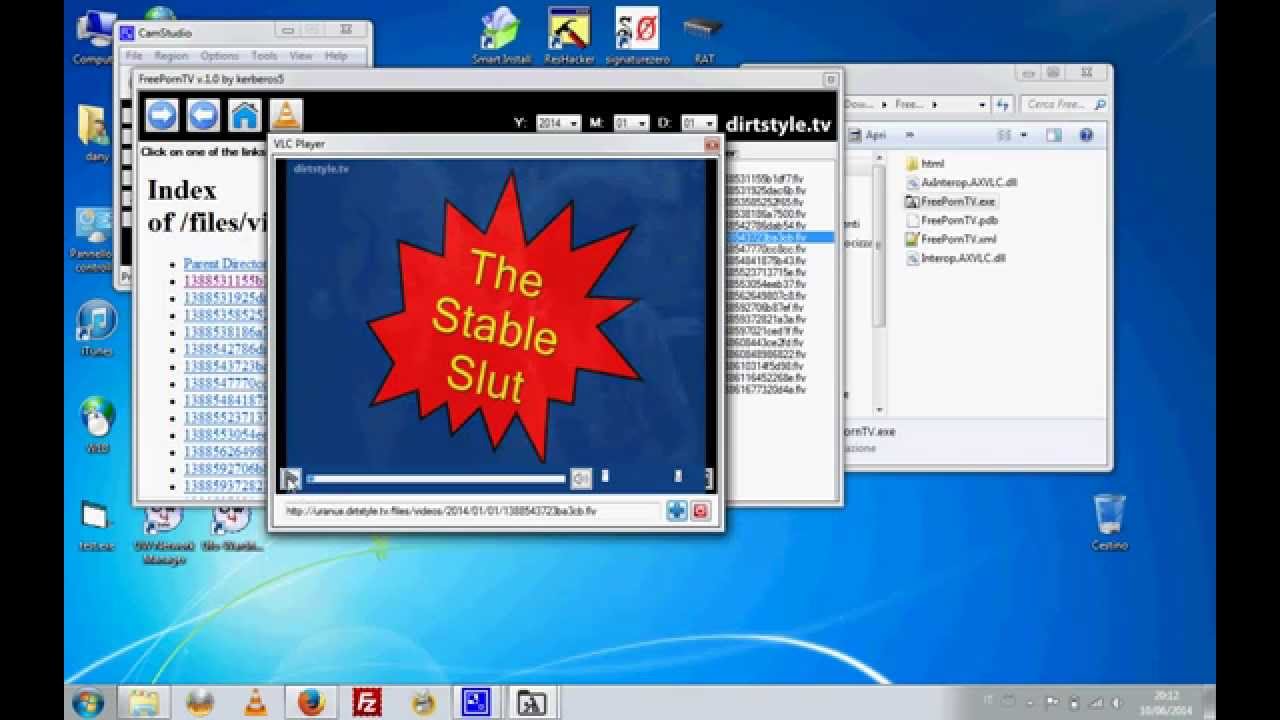Open the Windows Start menu
Viewport: 1280px width, 720px height.
click(x=88, y=702)
